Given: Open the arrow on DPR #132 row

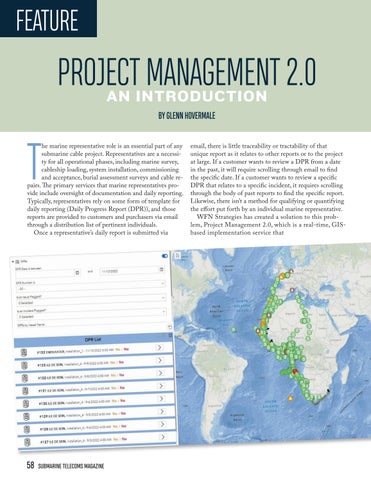Looking at the screenshot, I should coord(161,373).
